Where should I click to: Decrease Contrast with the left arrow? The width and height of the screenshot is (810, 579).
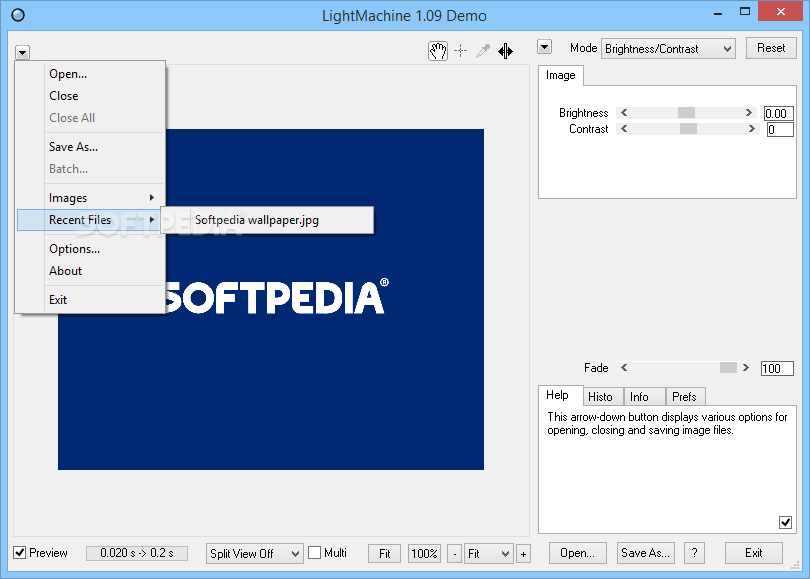click(x=624, y=129)
